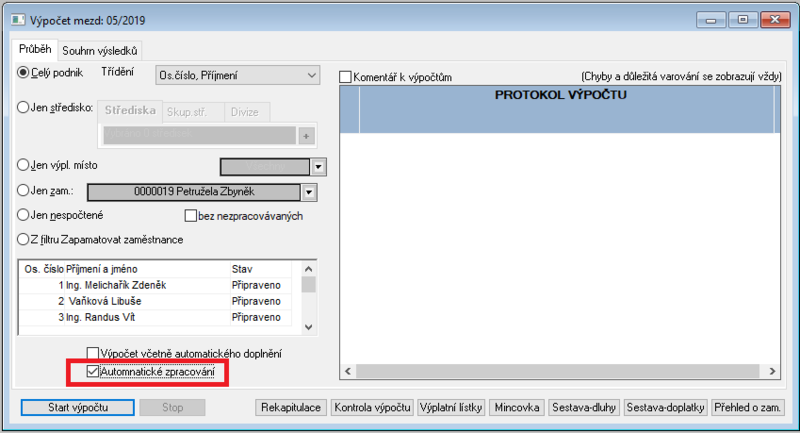This screenshot has width=800, height=433.
Task: Open Rekapitulace report
Action: coord(291,407)
